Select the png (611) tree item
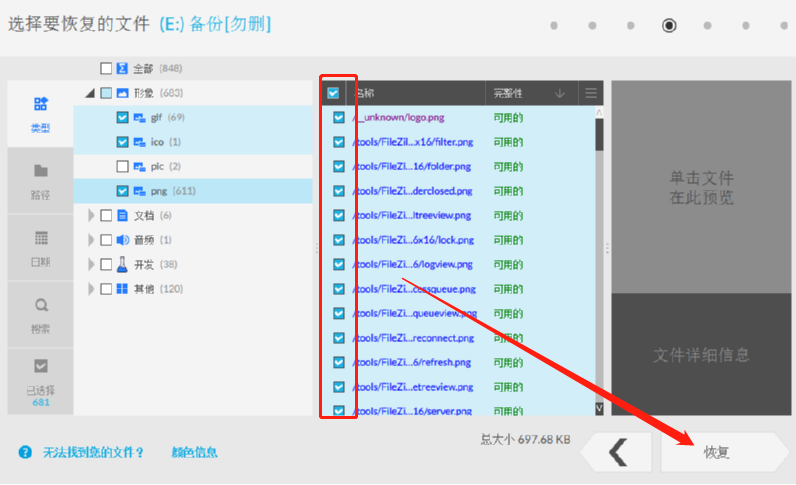The height and width of the screenshot is (485, 796). point(173,191)
